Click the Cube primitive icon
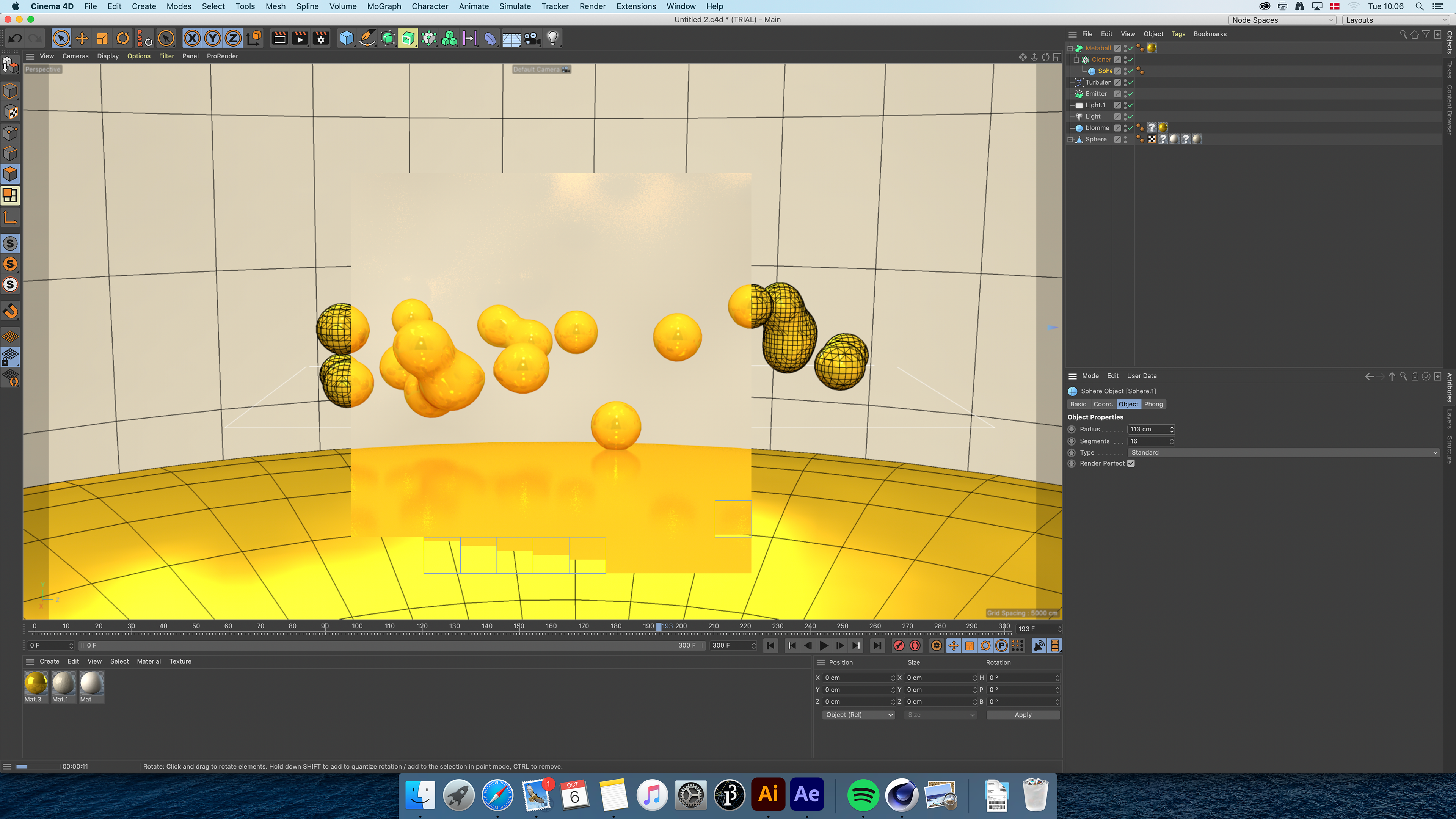 click(x=347, y=38)
